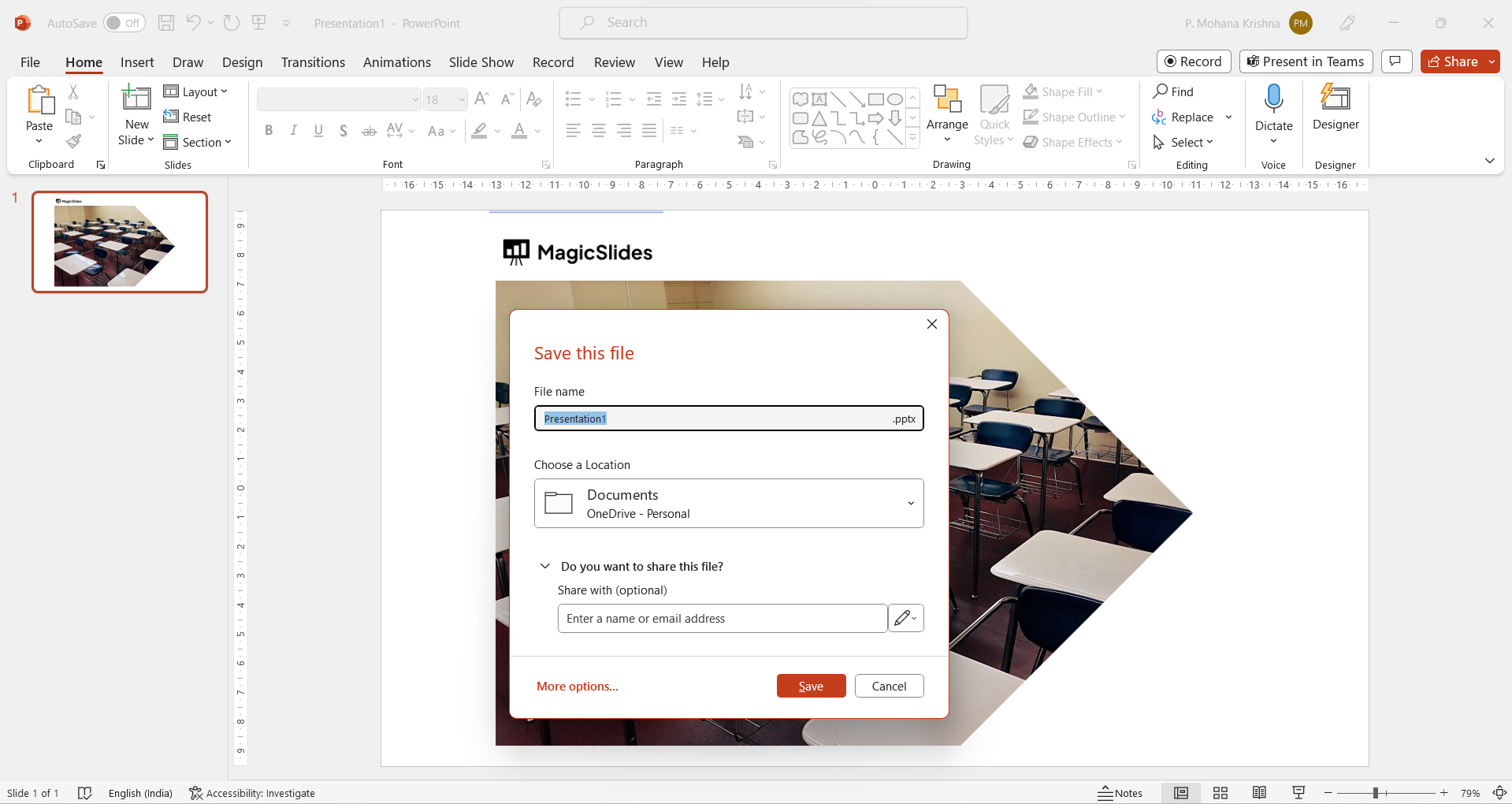Click the Save button in dialog

[x=811, y=686]
